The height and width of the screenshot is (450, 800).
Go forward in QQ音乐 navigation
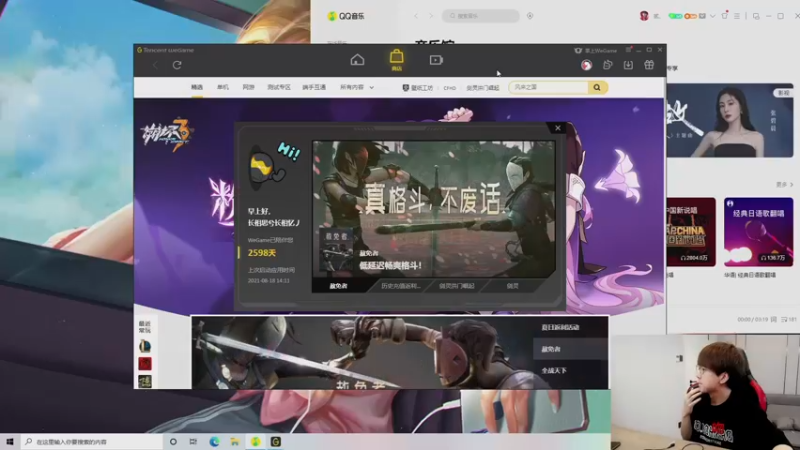[x=431, y=16]
